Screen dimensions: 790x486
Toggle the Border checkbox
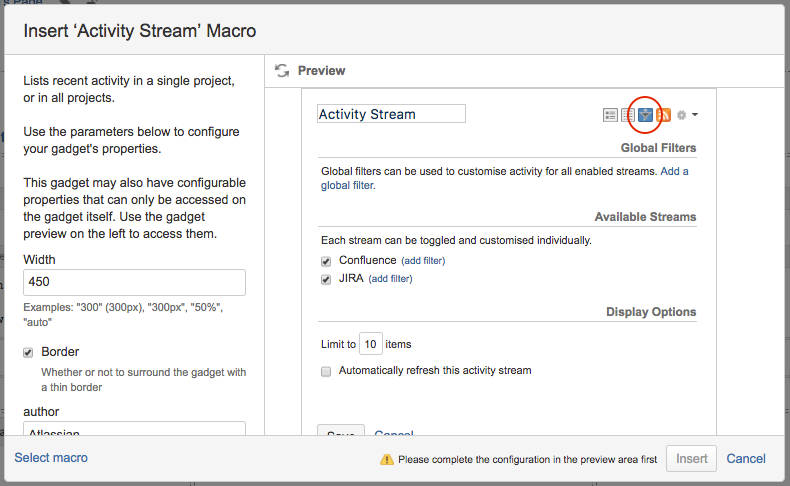28,353
